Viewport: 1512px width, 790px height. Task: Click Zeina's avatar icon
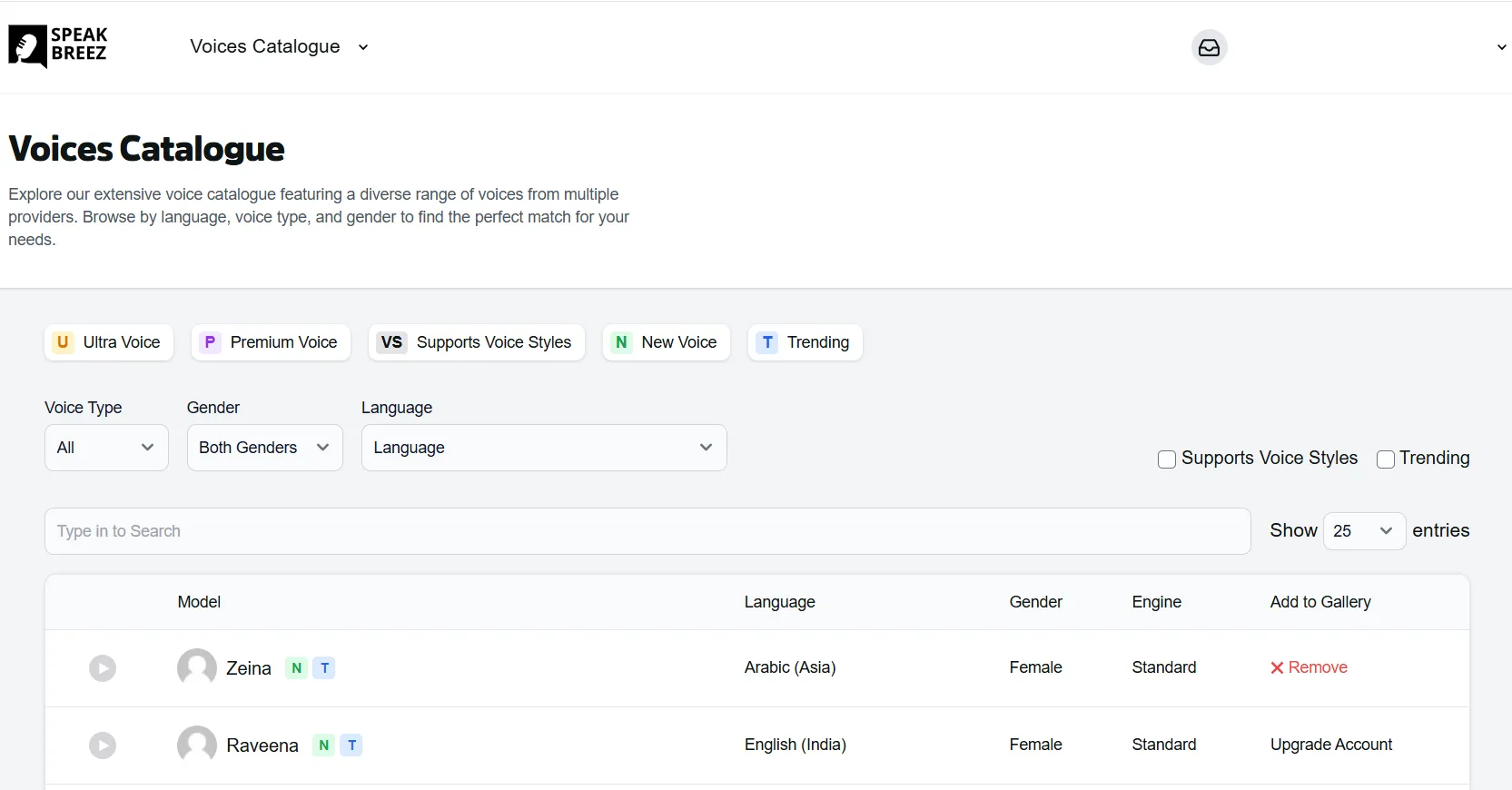pyautogui.click(x=197, y=667)
